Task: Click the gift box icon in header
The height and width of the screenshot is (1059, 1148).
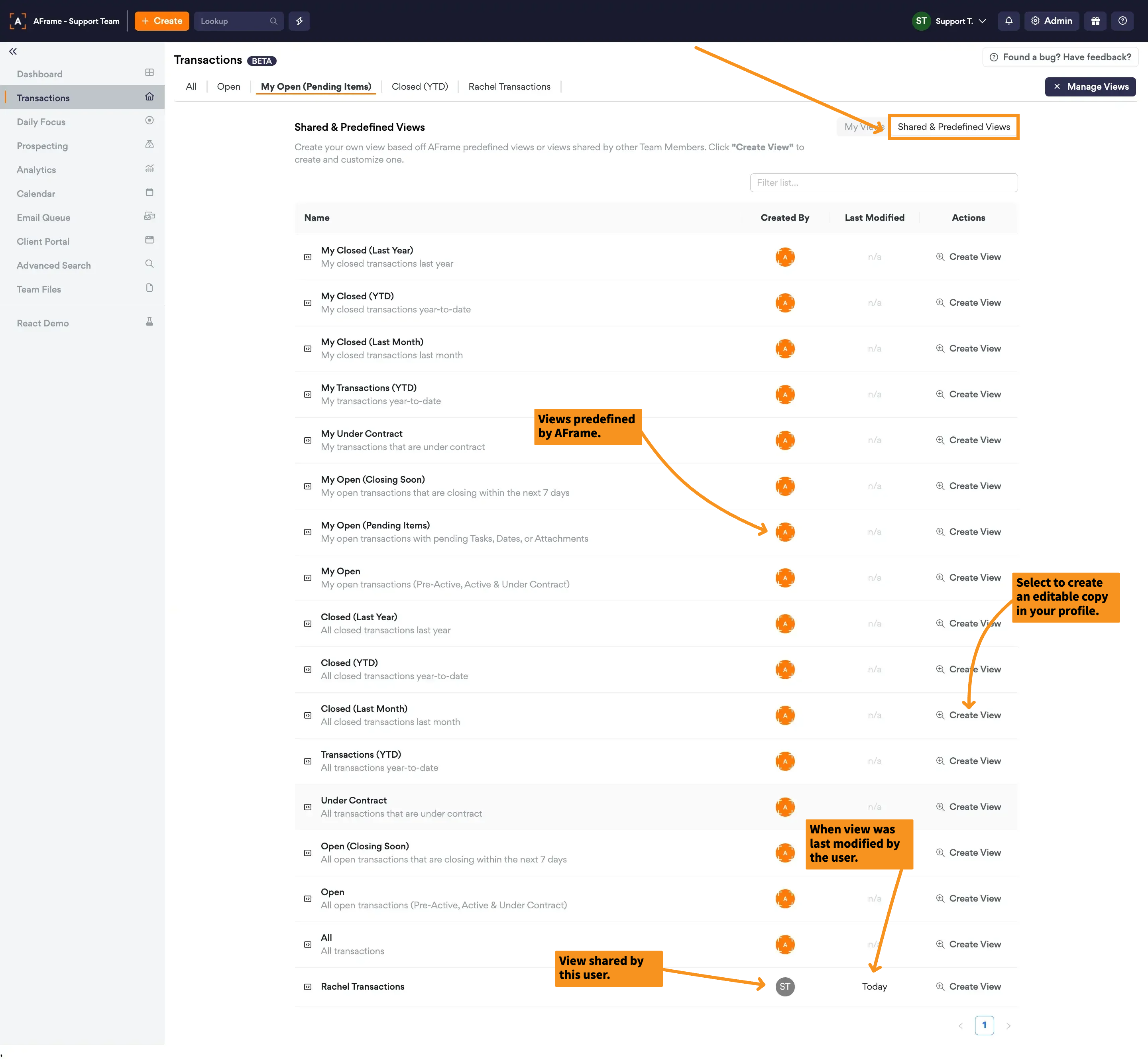Action: [x=1095, y=21]
